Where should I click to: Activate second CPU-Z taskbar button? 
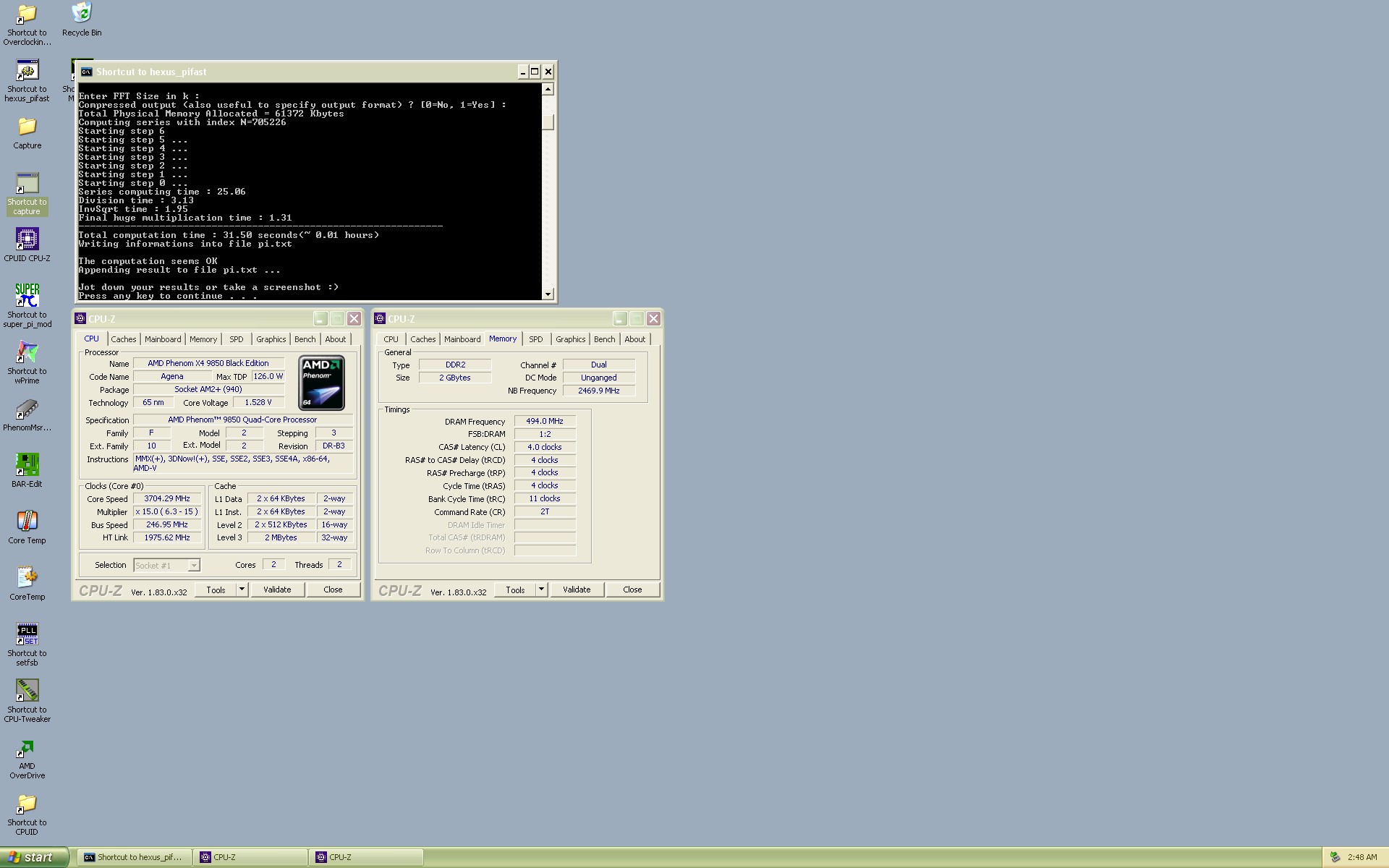[366, 857]
